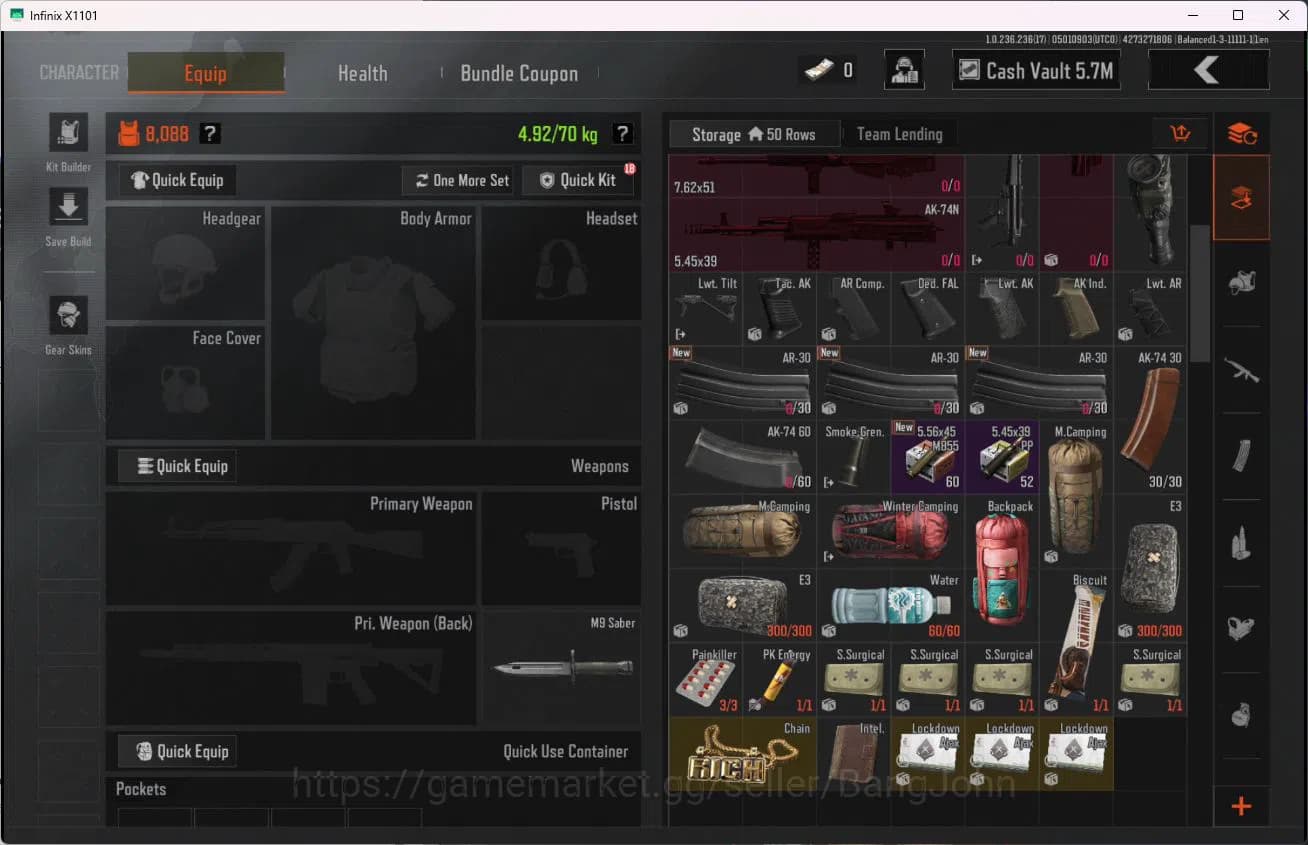
Task: Select the Winter Camping bag
Action: pos(891,531)
